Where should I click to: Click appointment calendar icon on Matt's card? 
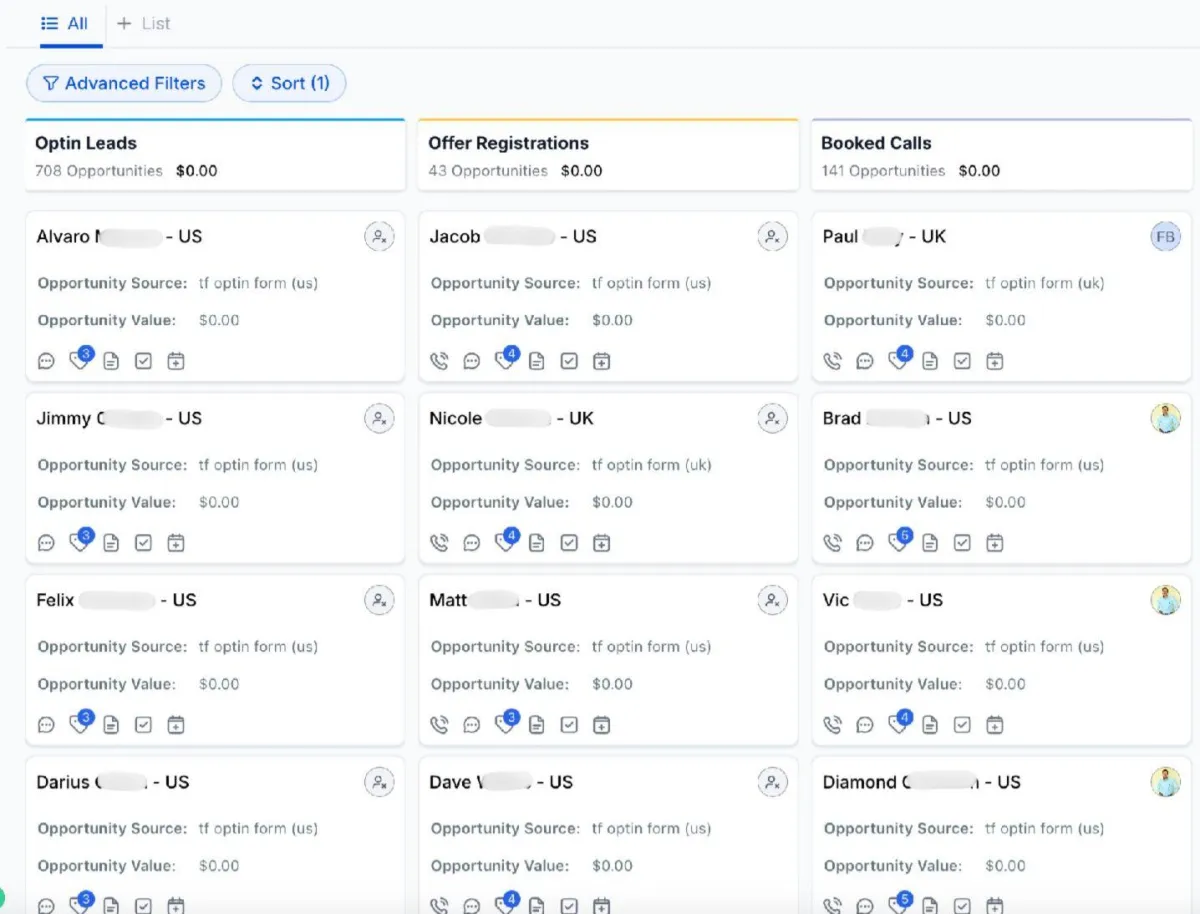tap(601, 725)
